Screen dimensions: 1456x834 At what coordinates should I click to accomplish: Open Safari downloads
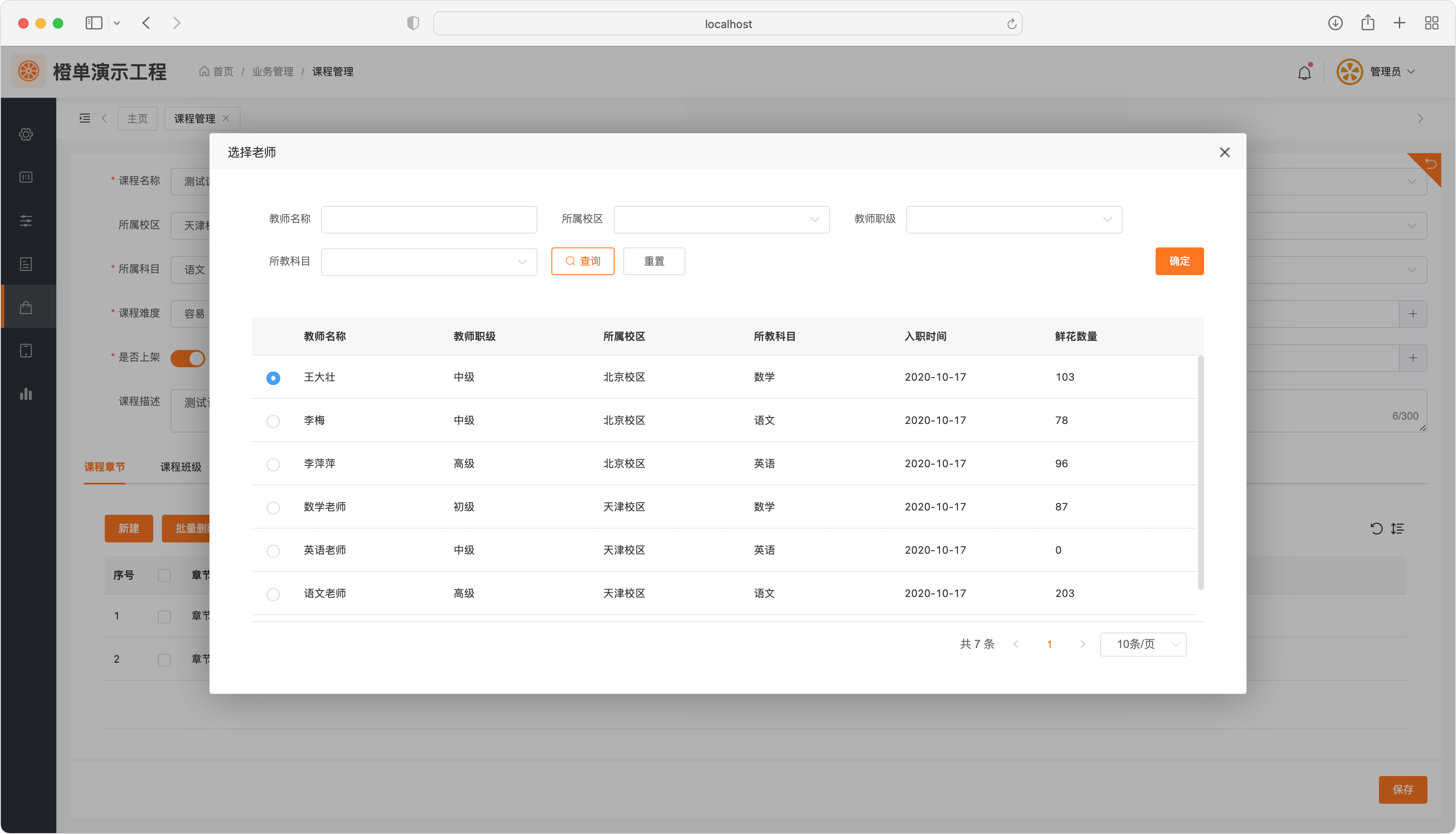[1335, 23]
